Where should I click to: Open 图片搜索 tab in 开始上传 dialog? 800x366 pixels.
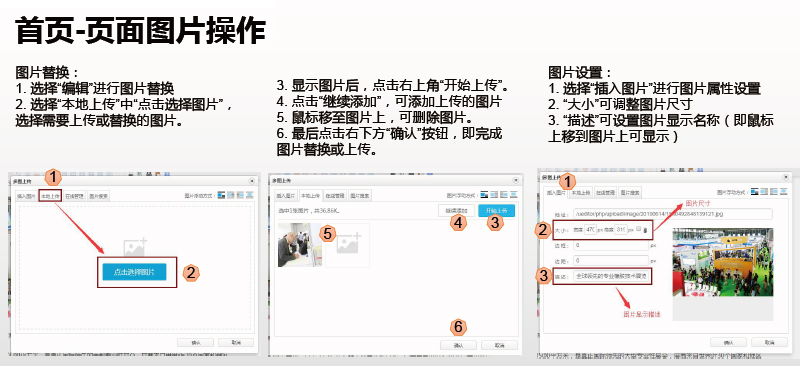click(x=360, y=196)
